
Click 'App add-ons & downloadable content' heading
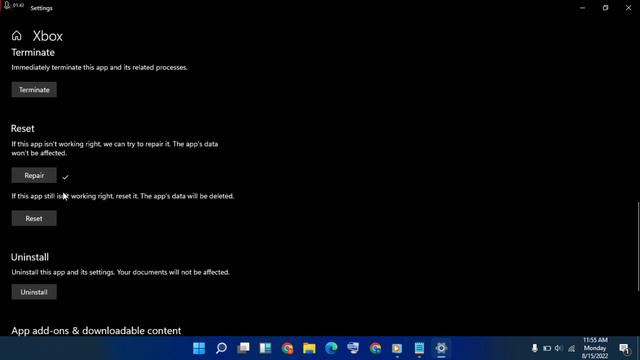(96, 331)
